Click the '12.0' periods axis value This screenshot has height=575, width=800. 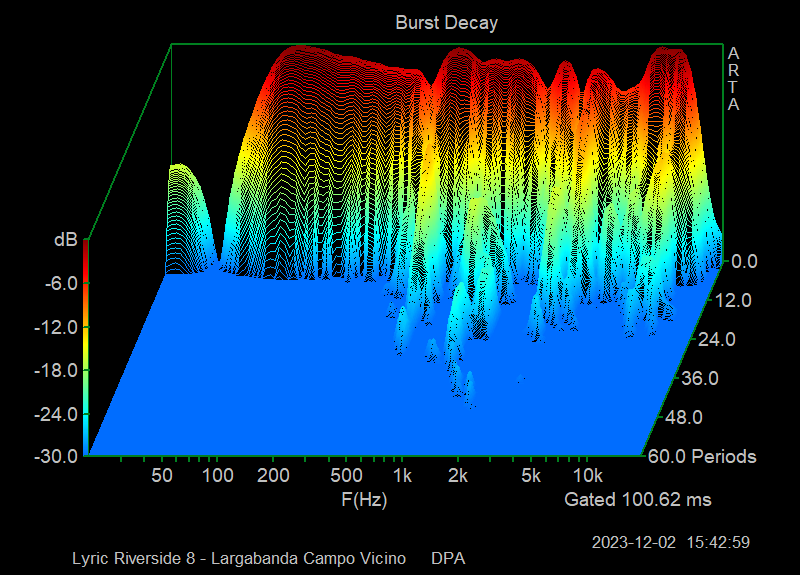pos(733,301)
